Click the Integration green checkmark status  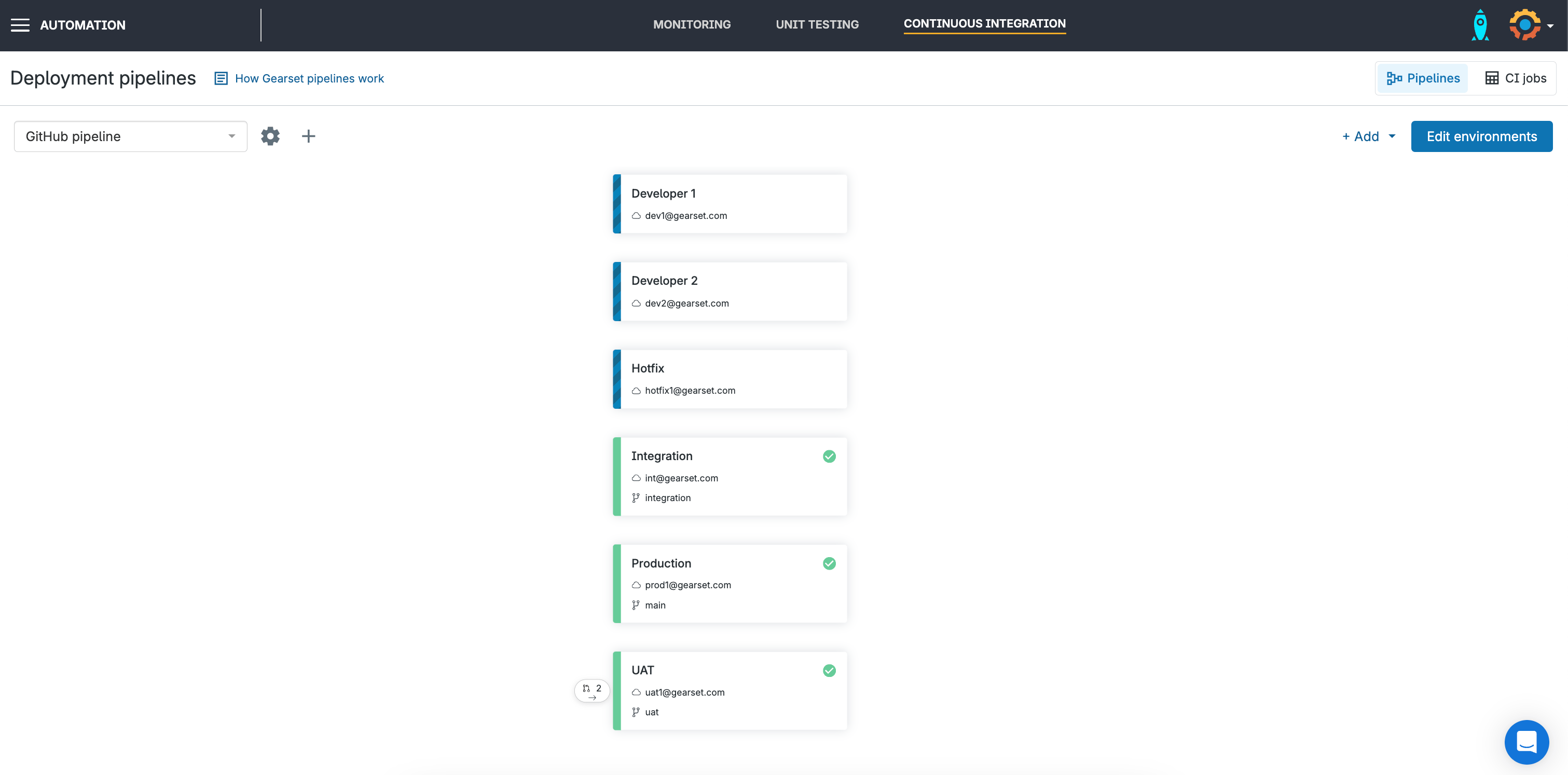(x=829, y=456)
